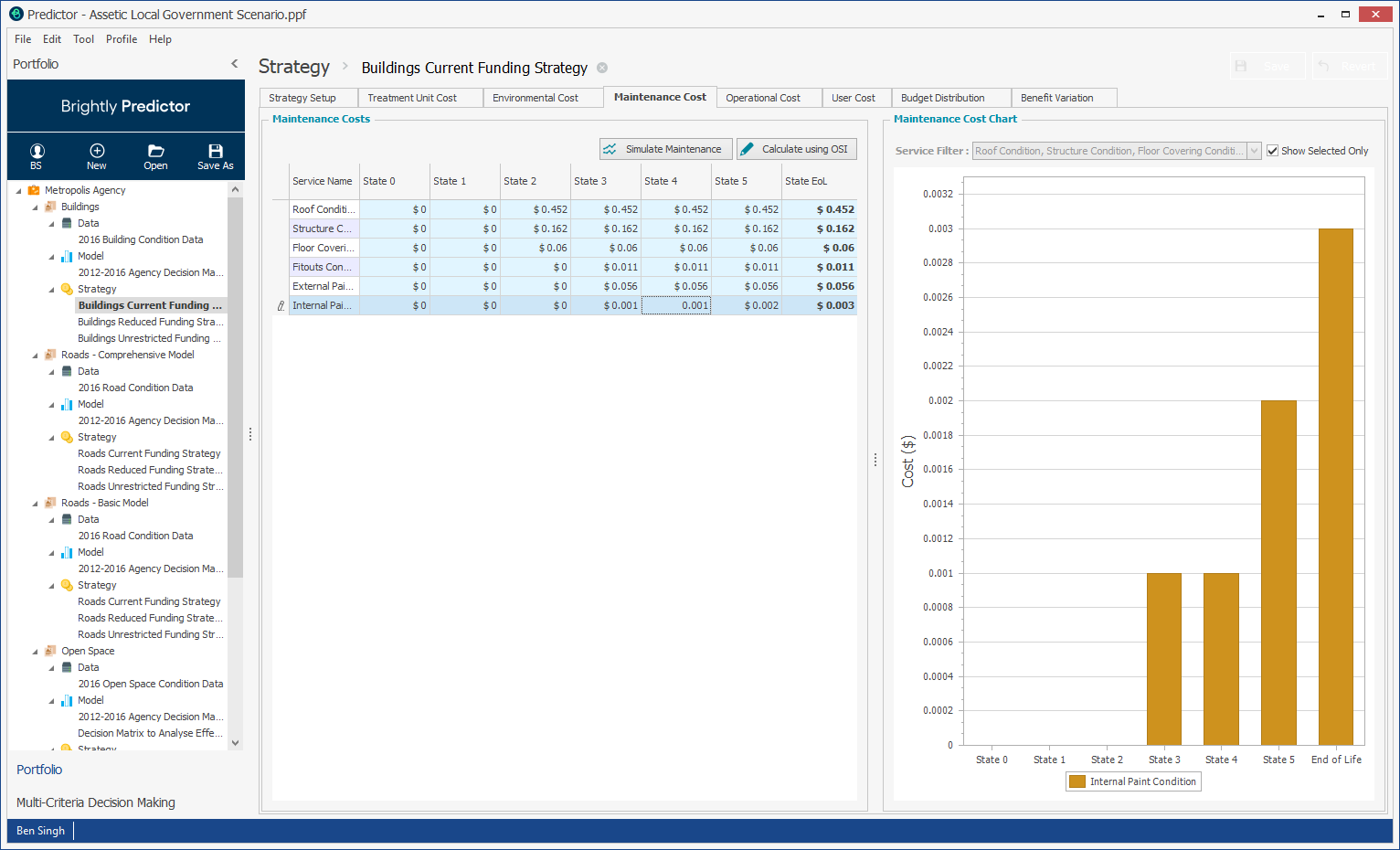Click the portfolio tree vertical scrollbar
Viewport: 1400px width, 850px height.
(236, 388)
